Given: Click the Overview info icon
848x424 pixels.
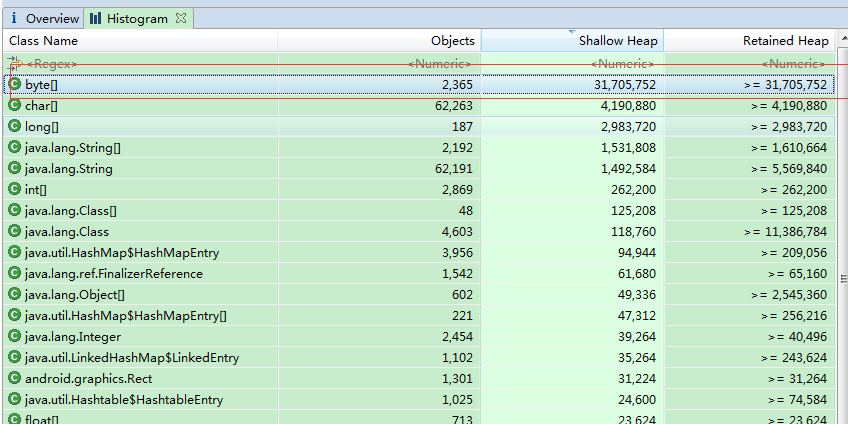Looking at the screenshot, I should [x=15, y=18].
